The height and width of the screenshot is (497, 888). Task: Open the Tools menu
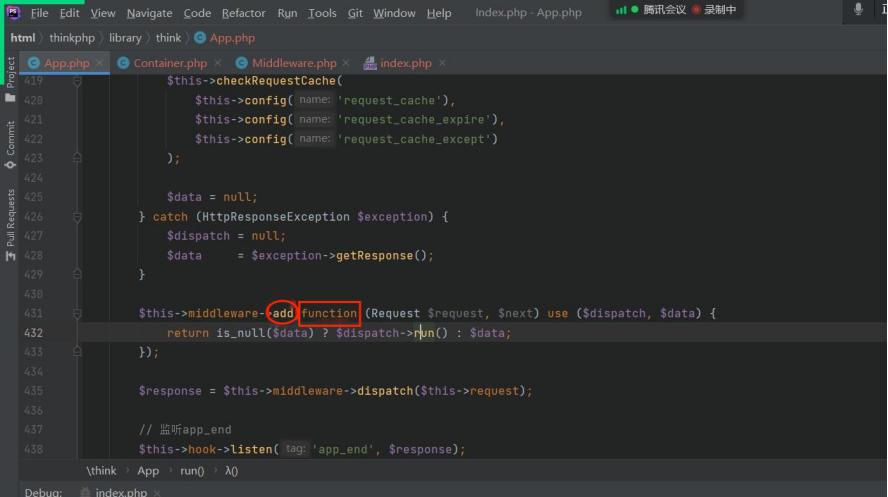click(x=322, y=12)
